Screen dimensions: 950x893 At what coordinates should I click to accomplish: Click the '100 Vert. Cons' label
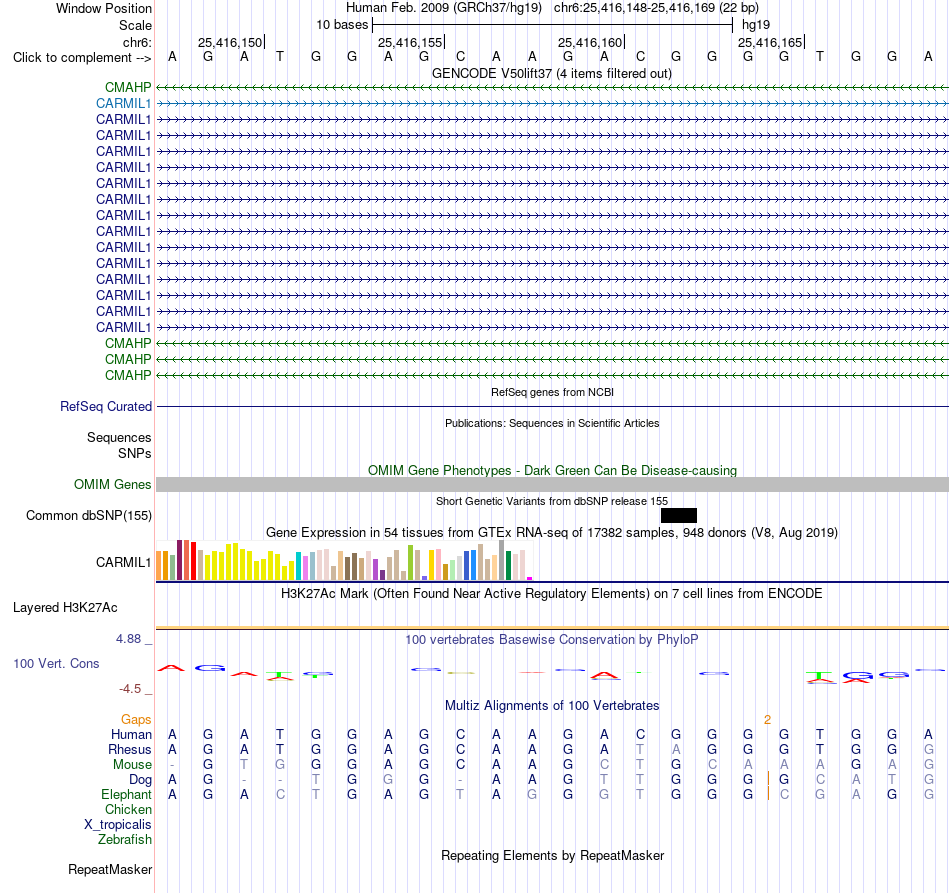coord(56,664)
